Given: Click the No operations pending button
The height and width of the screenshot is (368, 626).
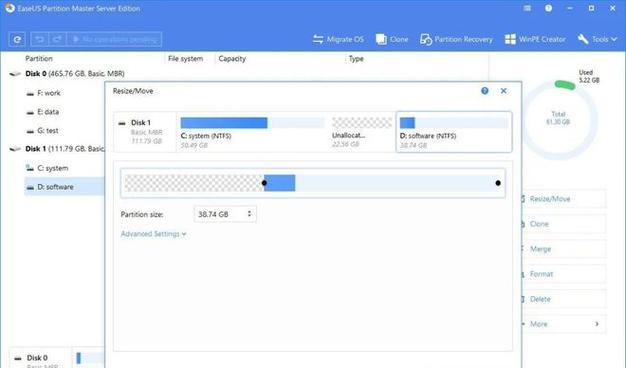Looking at the screenshot, I should (x=115, y=39).
